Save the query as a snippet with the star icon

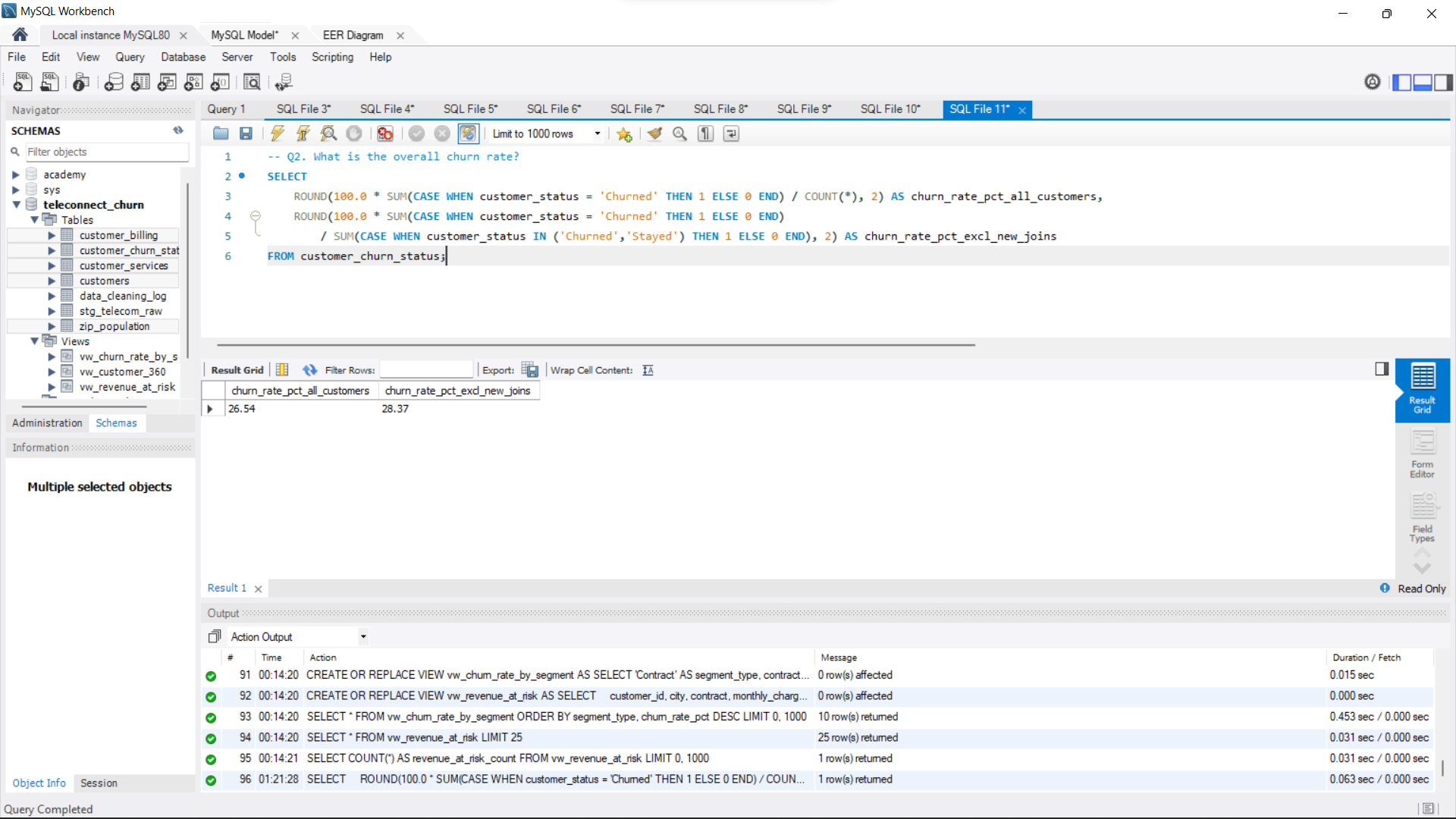(x=624, y=133)
